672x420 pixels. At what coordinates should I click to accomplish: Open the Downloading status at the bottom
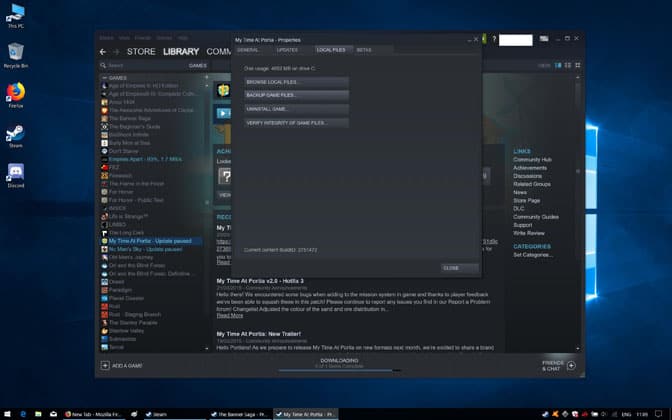[x=339, y=363]
